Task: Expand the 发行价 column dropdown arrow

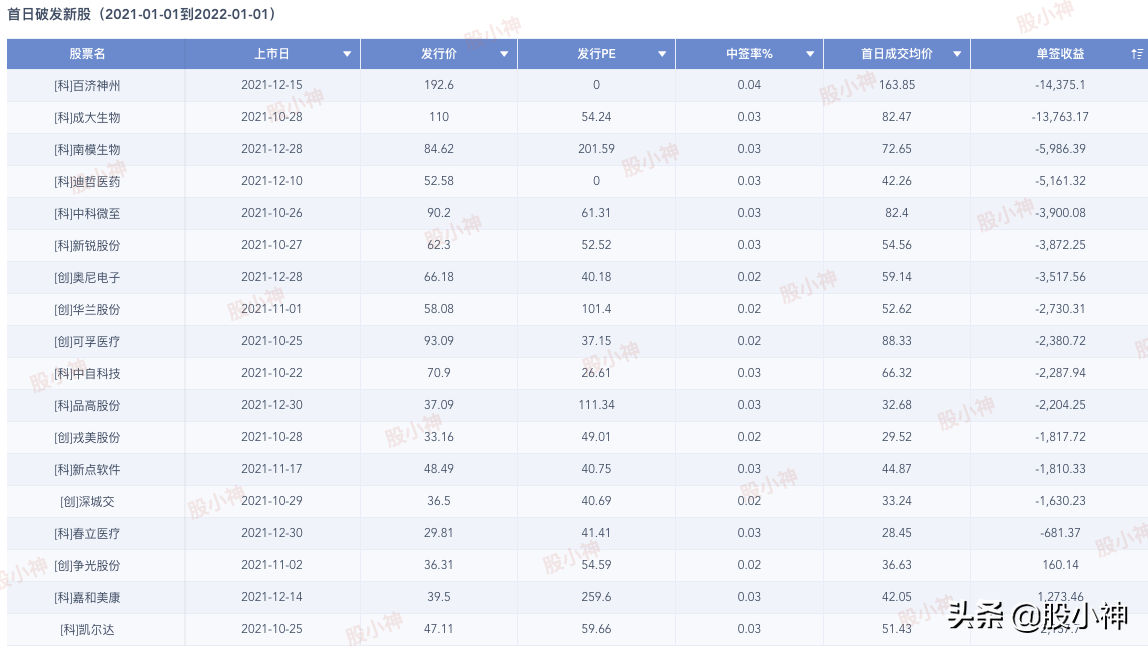Action: pos(504,54)
